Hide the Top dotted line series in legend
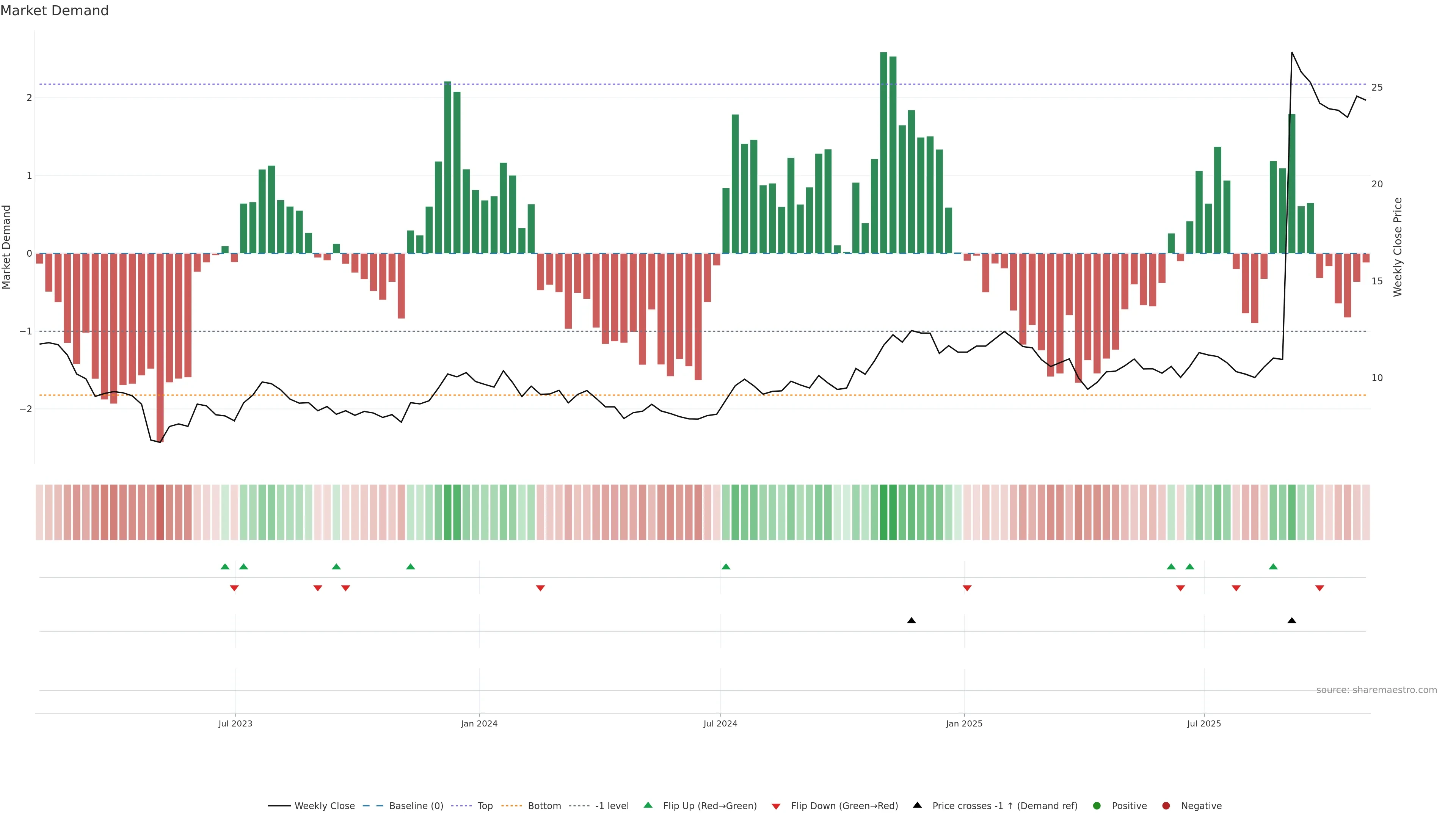The image size is (1456, 819). [x=485, y=806]
